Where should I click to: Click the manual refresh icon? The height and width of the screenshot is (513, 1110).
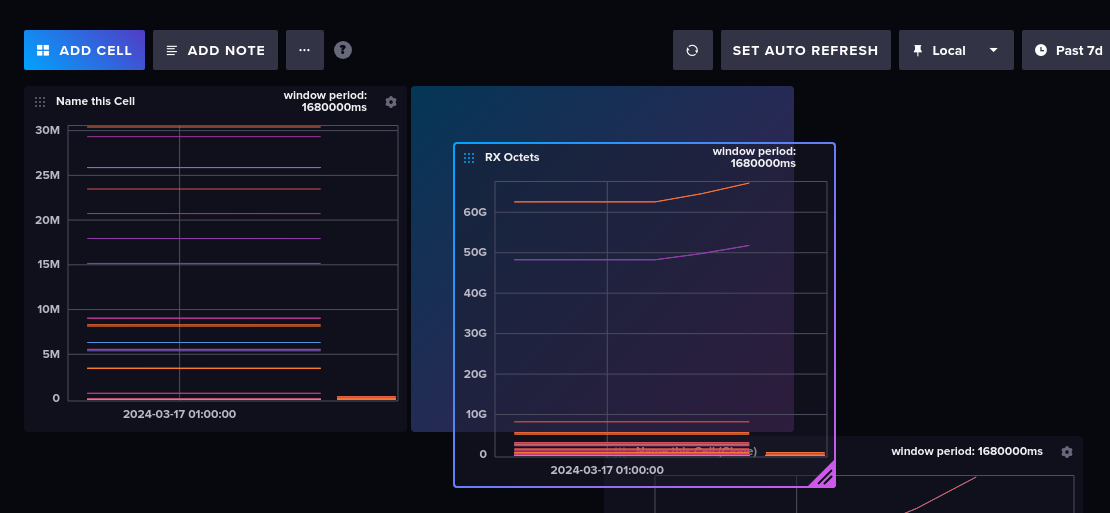tap(692, 50)
